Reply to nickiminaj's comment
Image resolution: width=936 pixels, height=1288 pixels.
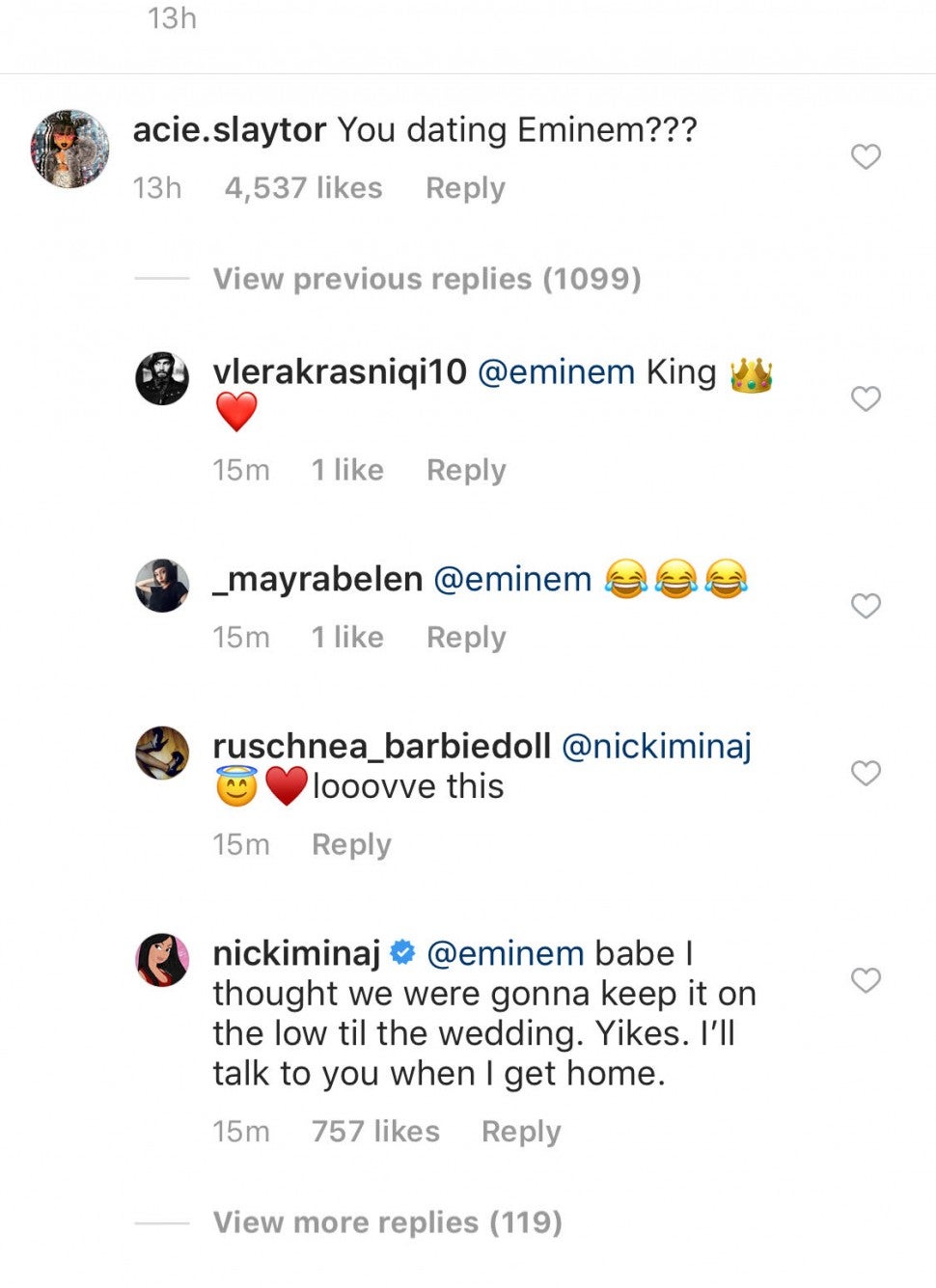click(x=521, y=1132)
